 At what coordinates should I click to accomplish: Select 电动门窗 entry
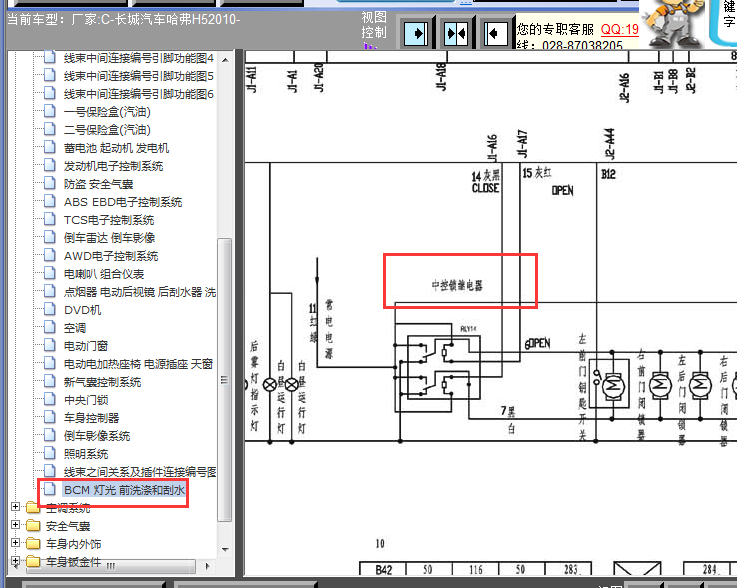(x=86, y=346)
